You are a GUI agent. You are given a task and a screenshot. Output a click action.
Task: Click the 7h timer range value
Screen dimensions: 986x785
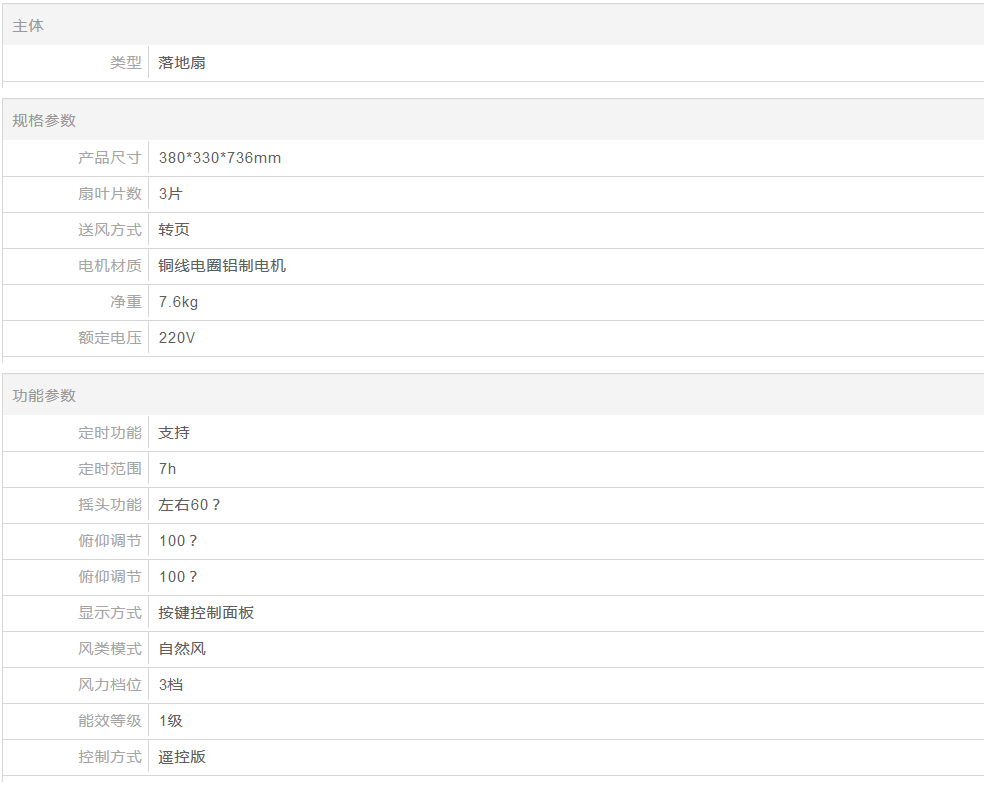pyautogui.click(x=167, y=469)
